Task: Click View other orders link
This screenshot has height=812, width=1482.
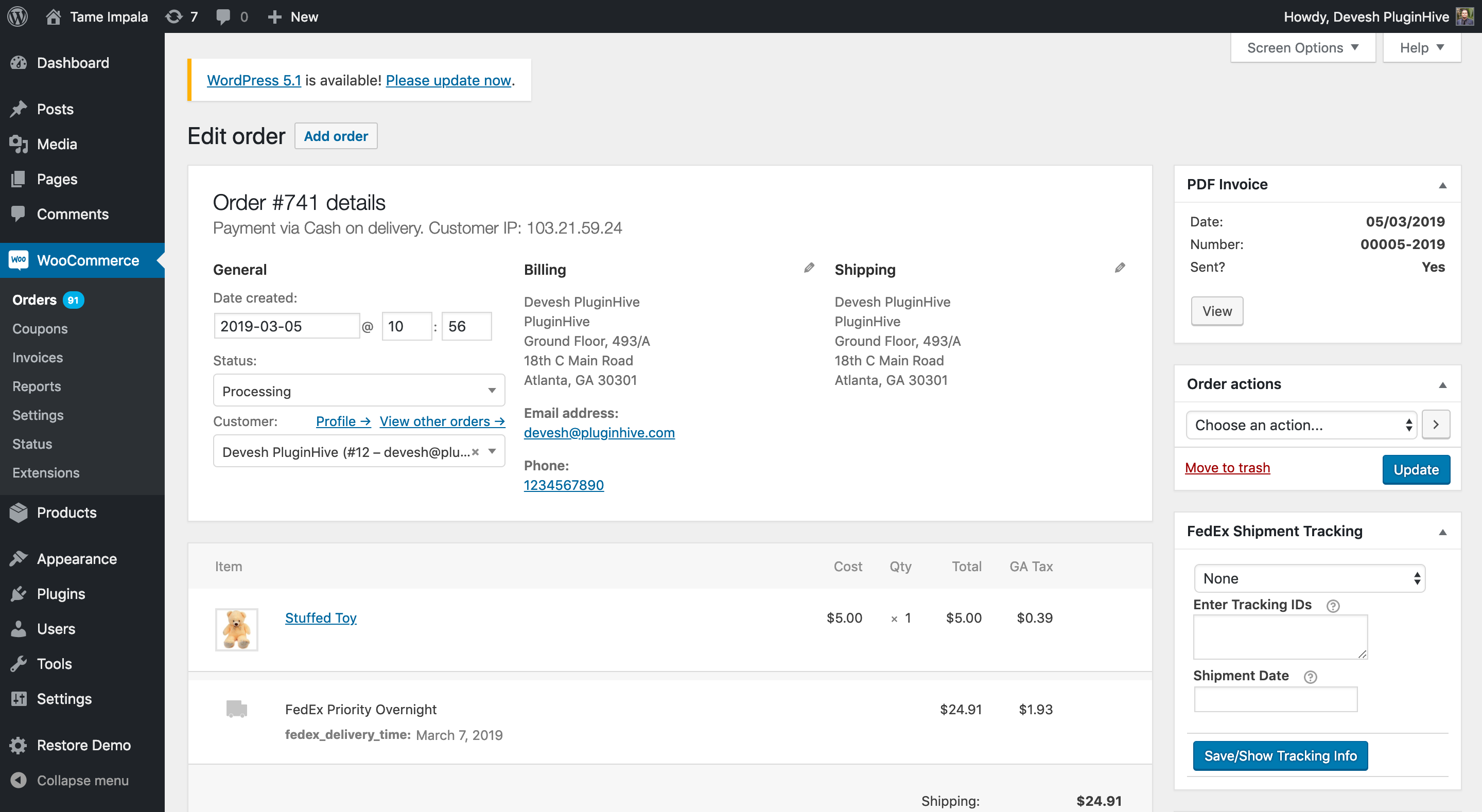Action: tap(442, 421)
